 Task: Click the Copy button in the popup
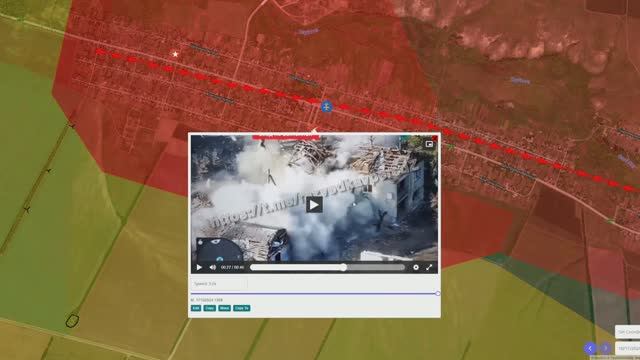click(x=210, y=308)
